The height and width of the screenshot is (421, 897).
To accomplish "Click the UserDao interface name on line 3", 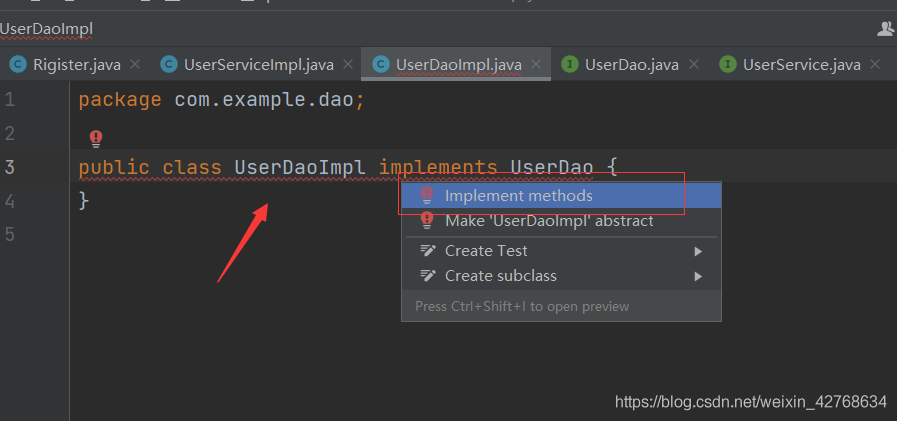I will pyautogui.click(x=551, y=168).
